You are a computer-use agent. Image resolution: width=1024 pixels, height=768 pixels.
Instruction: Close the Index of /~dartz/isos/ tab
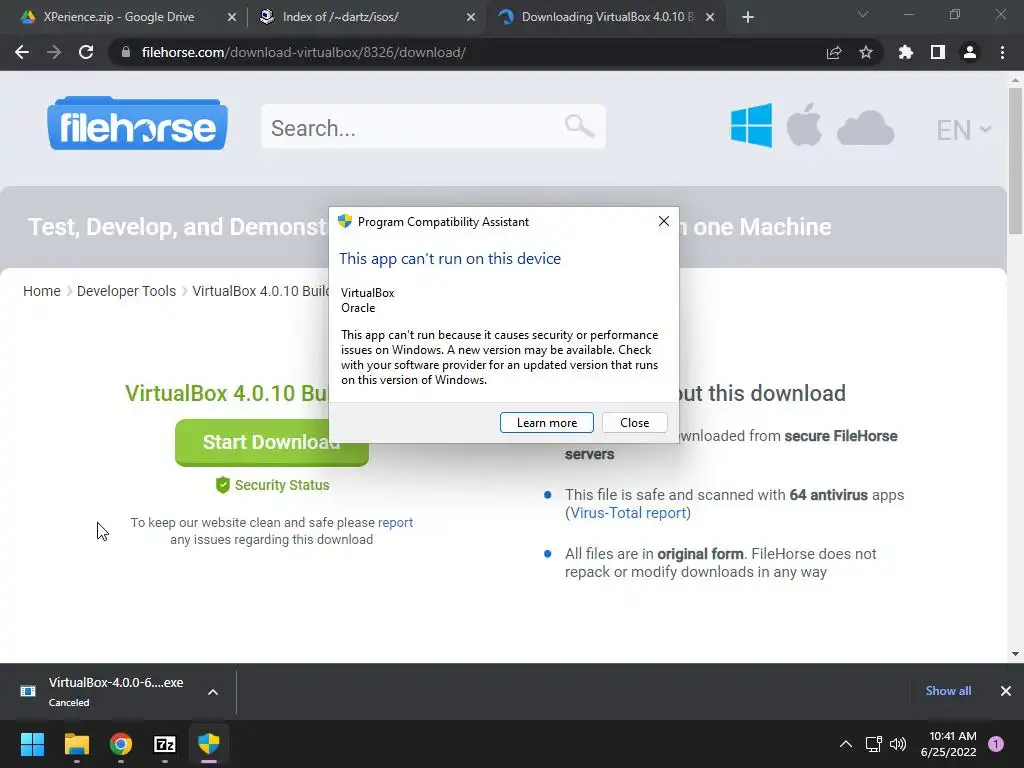pyautogui.click(x=471, y=17)
